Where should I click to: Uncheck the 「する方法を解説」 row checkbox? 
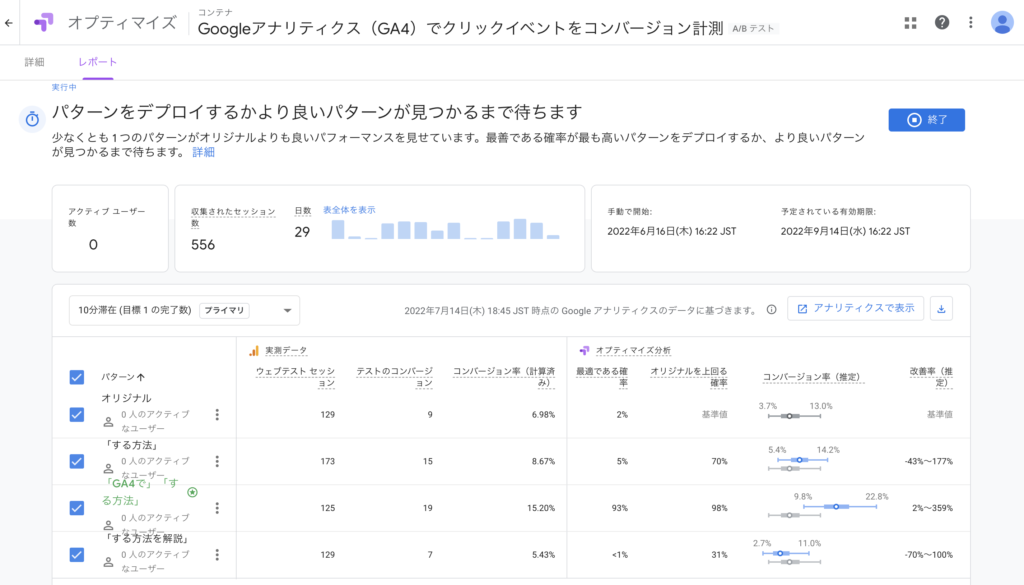coord(76,555)
